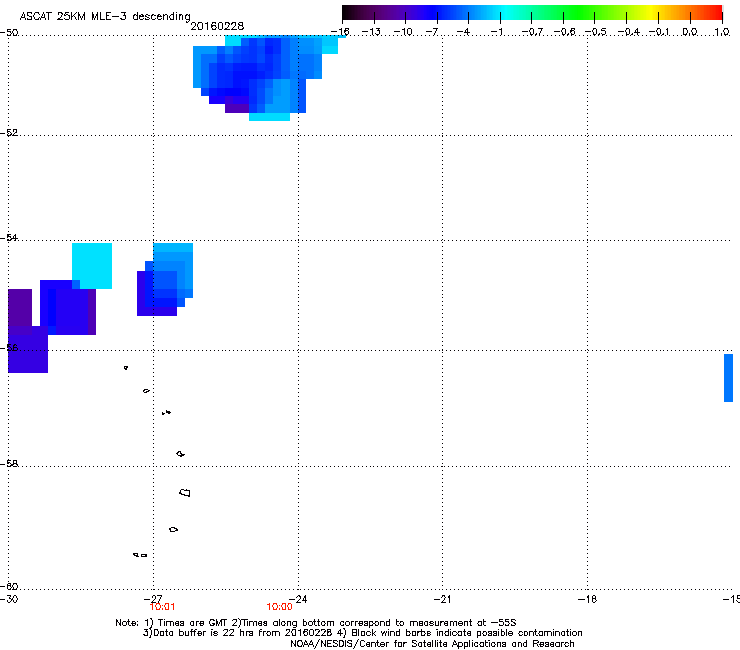Click the purple data patch just below -56
The image size is (740, 650).
coord(28,349)
